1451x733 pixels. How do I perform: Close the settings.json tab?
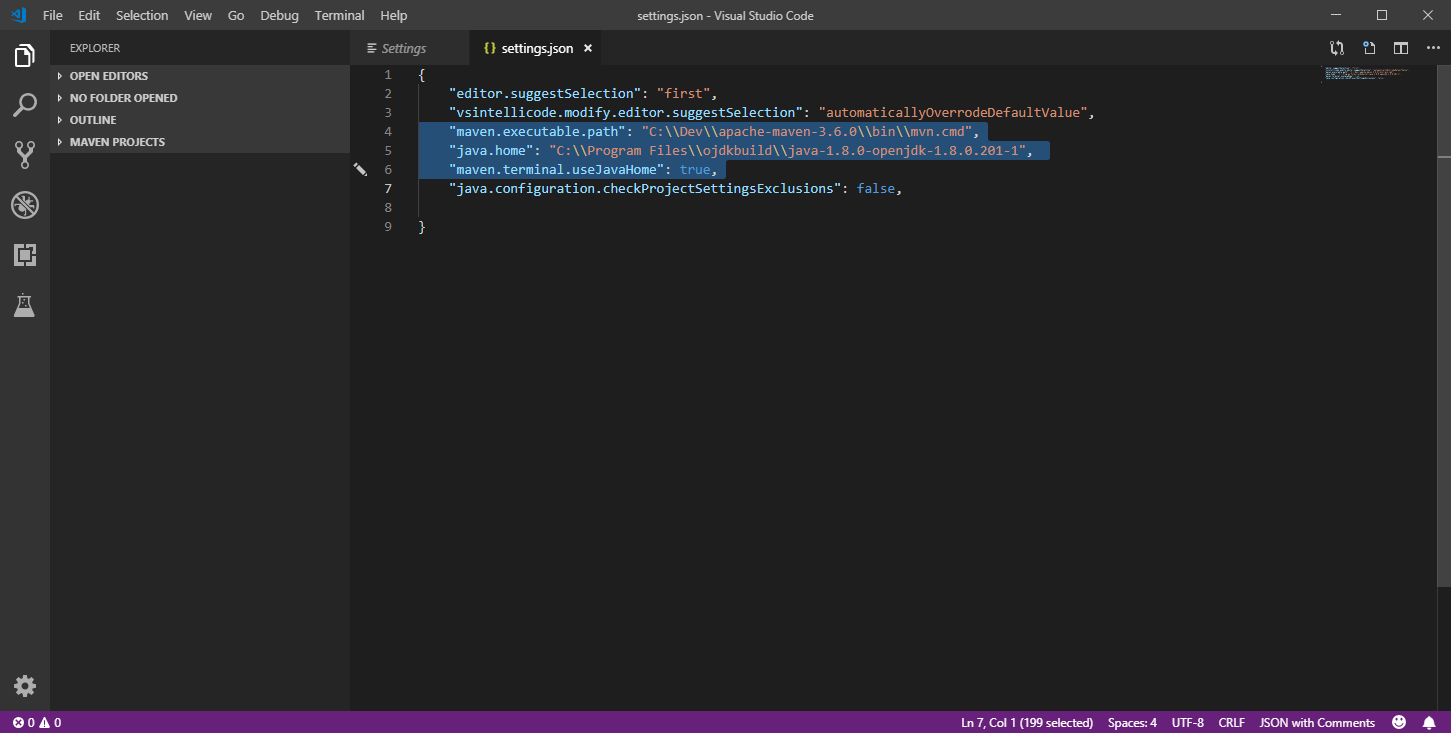tap(588, 48)
